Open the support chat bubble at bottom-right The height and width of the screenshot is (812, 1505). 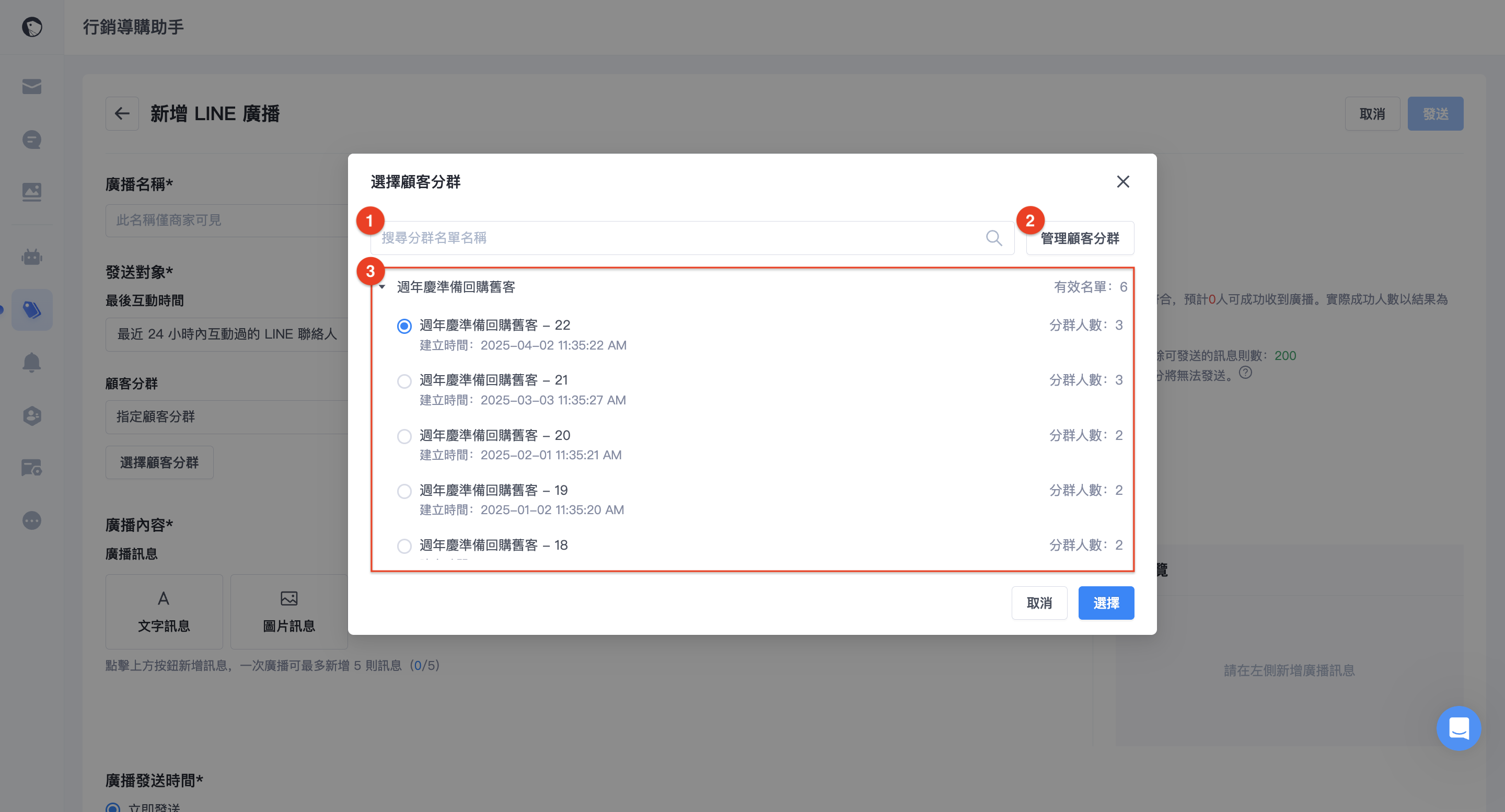pos(1458,728)
